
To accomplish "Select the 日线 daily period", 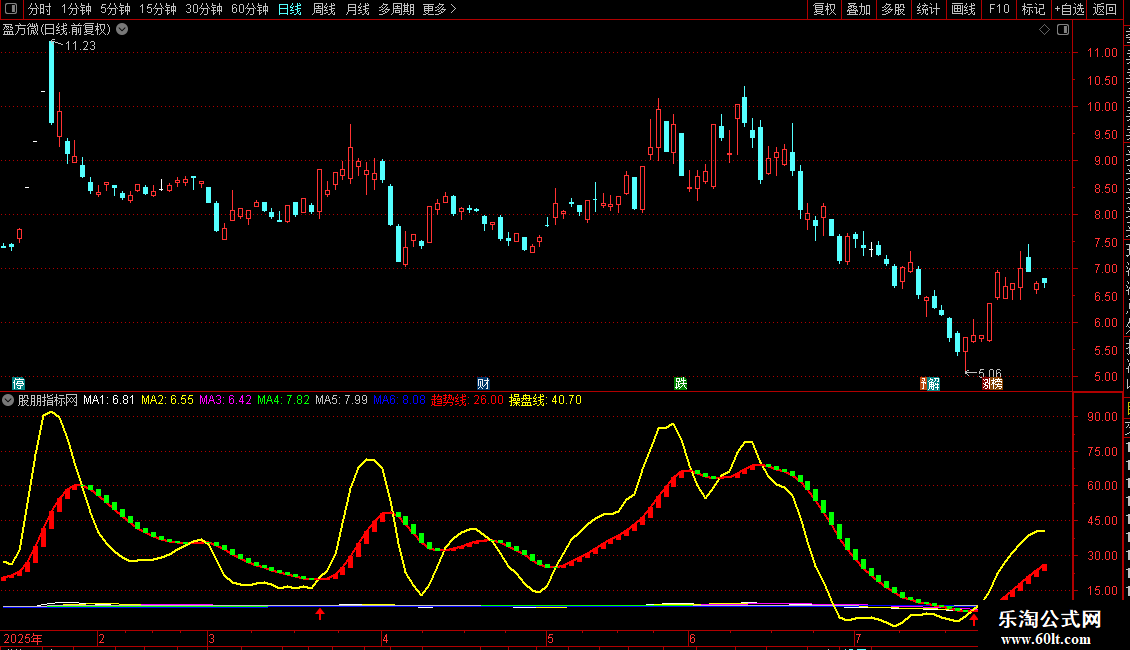I will click(x=290, y=9).
